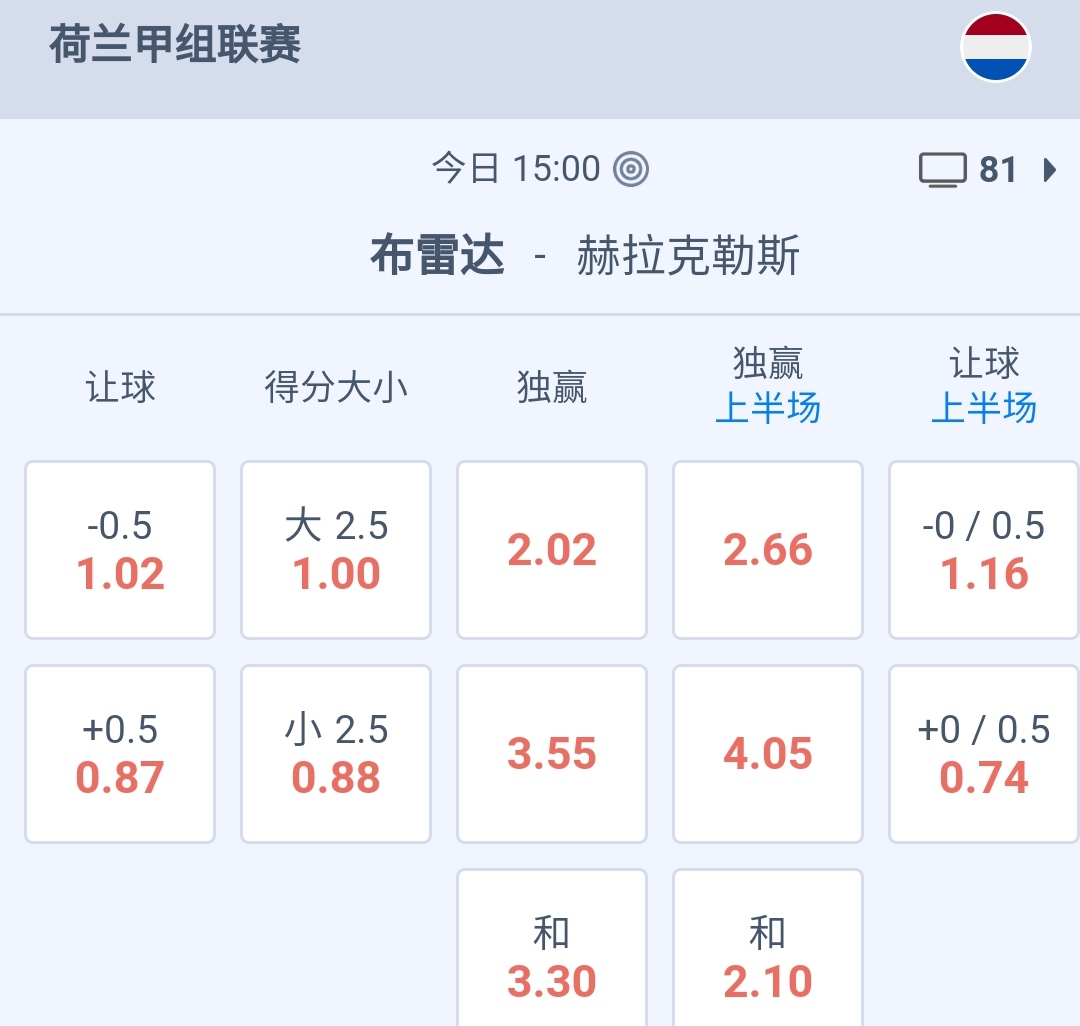Select away win odds 3.55
The image size is (1080, 1026).
point(552,754)
